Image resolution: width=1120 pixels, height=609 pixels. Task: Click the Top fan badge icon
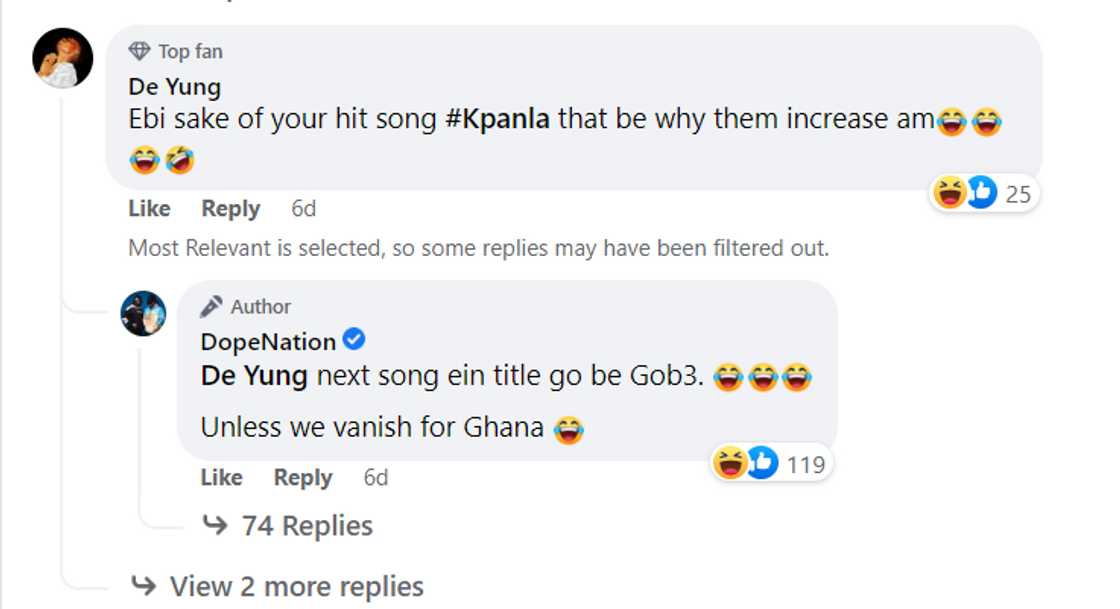pyautogui.click(x=139, y=50)
